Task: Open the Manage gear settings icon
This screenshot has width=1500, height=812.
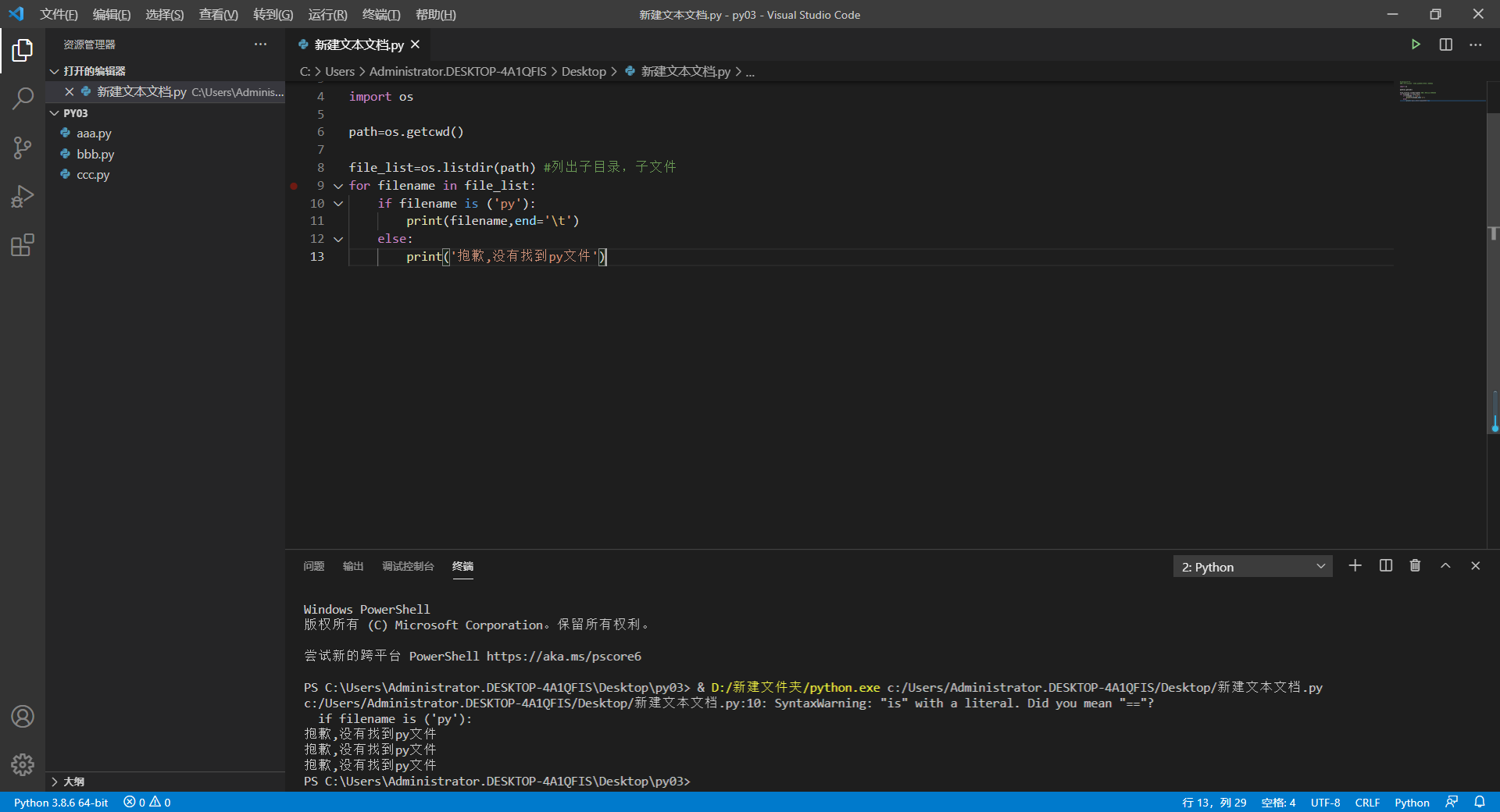Action: tap(23, 764)
